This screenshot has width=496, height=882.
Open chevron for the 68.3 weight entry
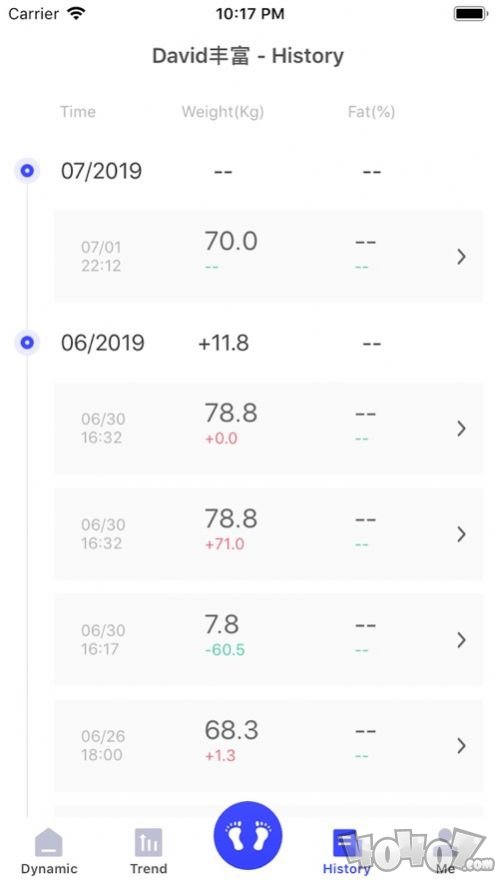pyautogui.click(x=461, y=745)
